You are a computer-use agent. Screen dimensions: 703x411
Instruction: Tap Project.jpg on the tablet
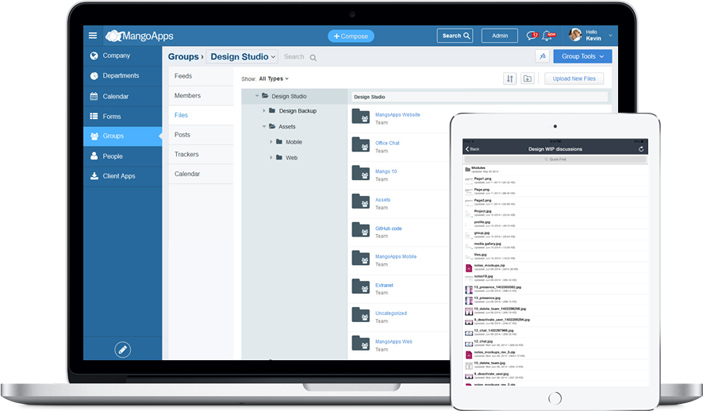click(x=555, y=213)
